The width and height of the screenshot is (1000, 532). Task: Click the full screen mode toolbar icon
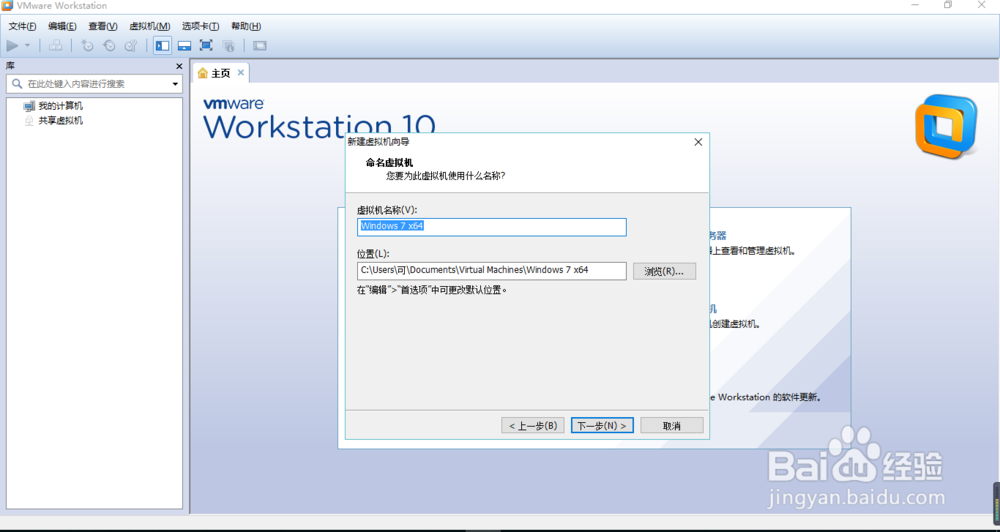point(206,45)
